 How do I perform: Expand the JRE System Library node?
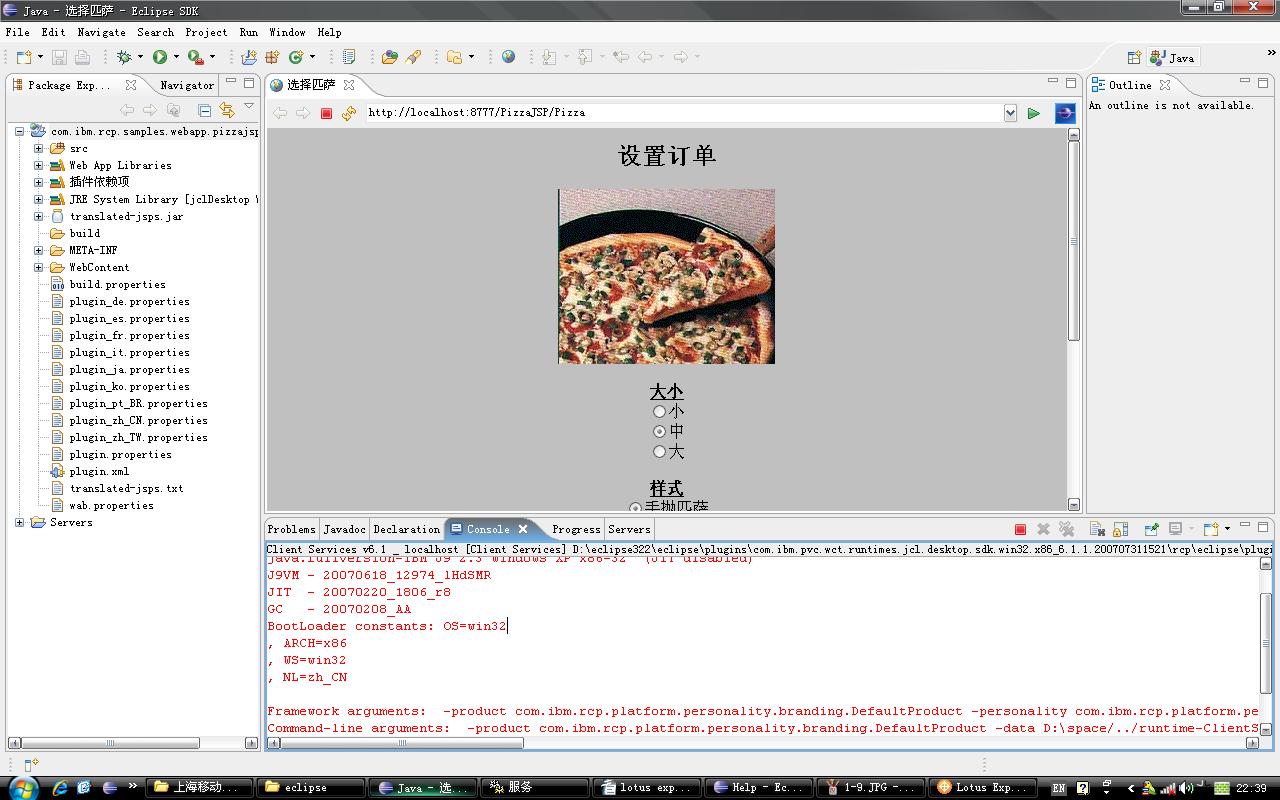point(39,199)
